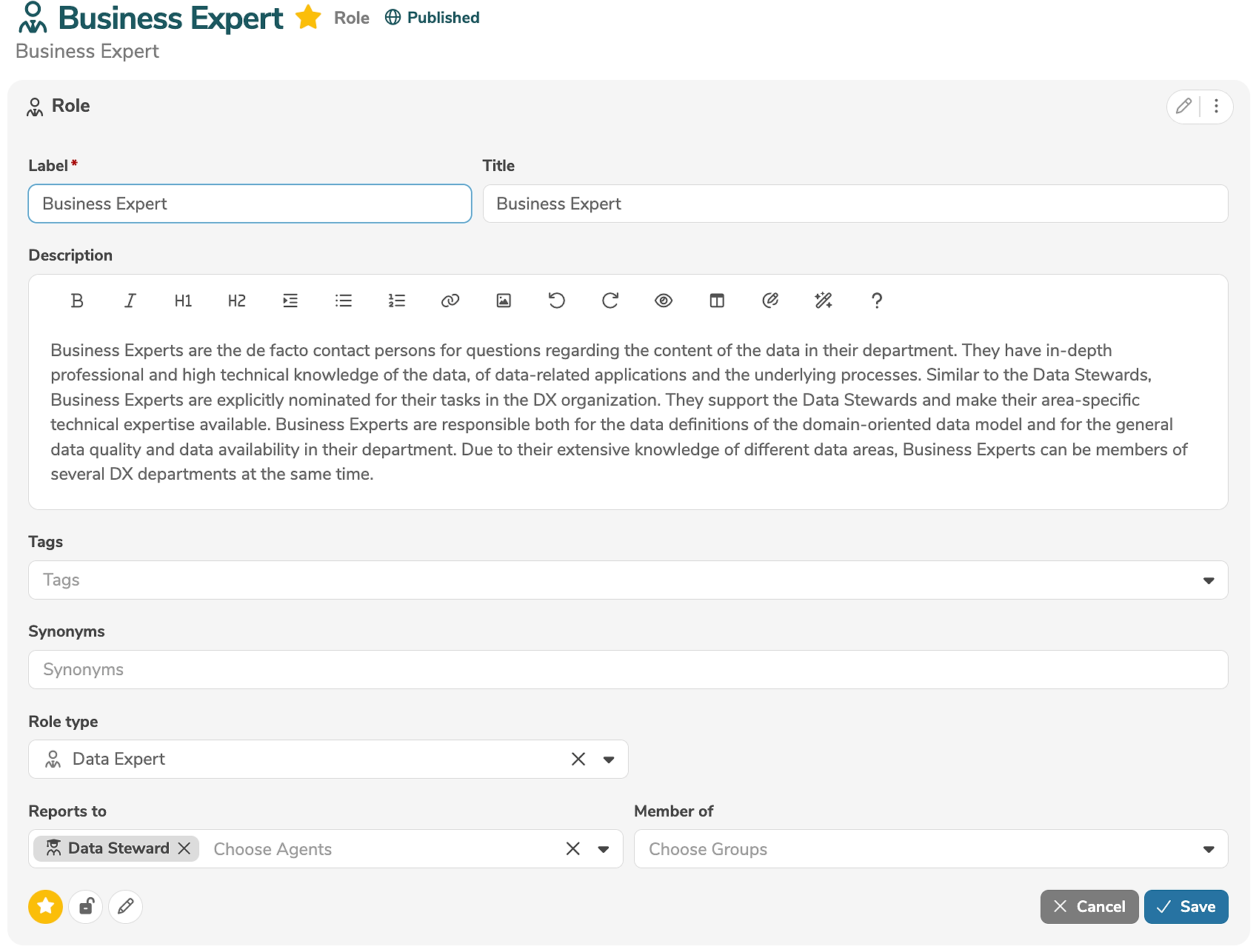The image size is (1259, 952).
Task: Insert a link using the toolbar
Action: coord(450,301)
